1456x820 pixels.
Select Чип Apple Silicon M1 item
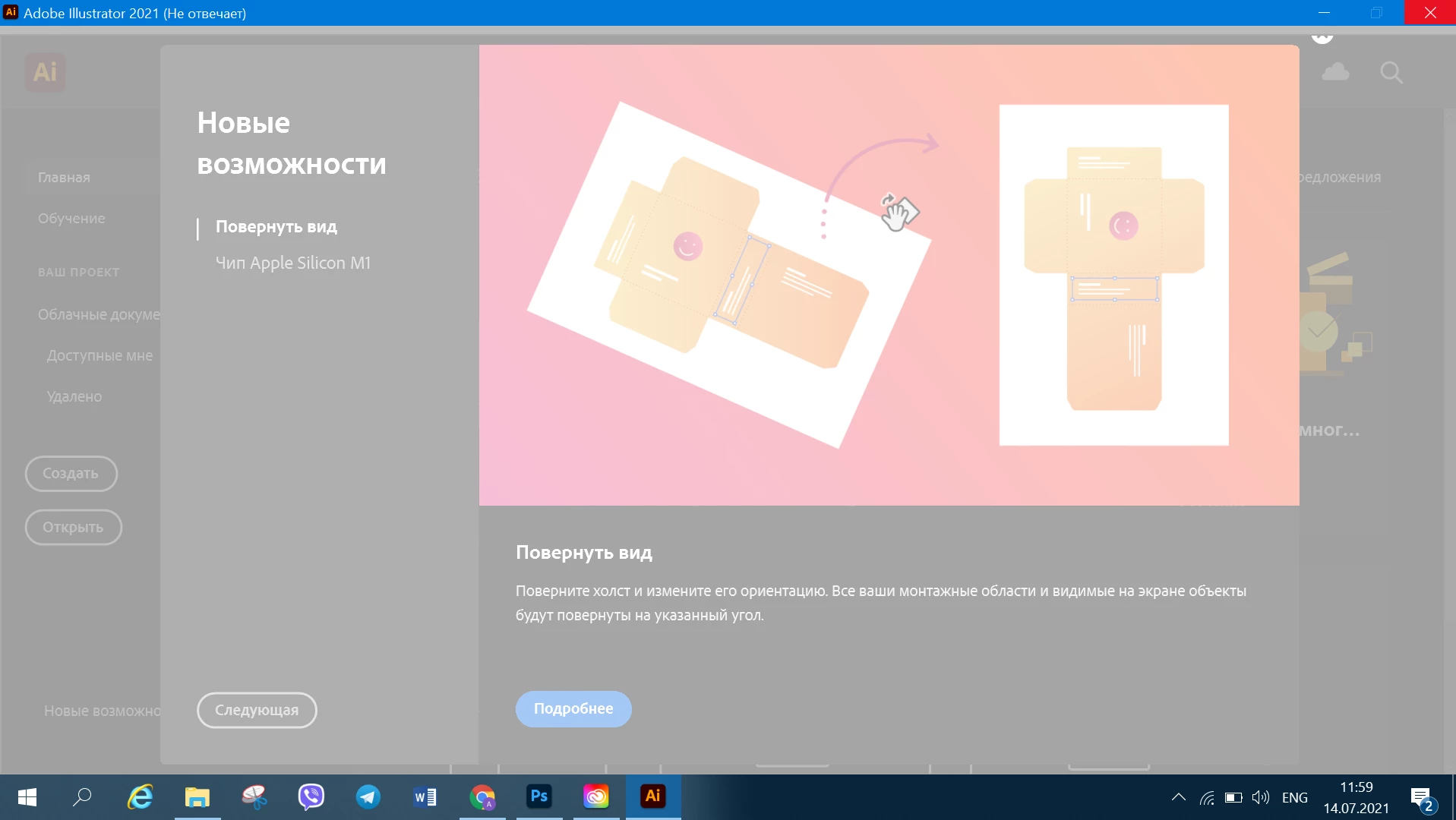(x=293, y=263)
